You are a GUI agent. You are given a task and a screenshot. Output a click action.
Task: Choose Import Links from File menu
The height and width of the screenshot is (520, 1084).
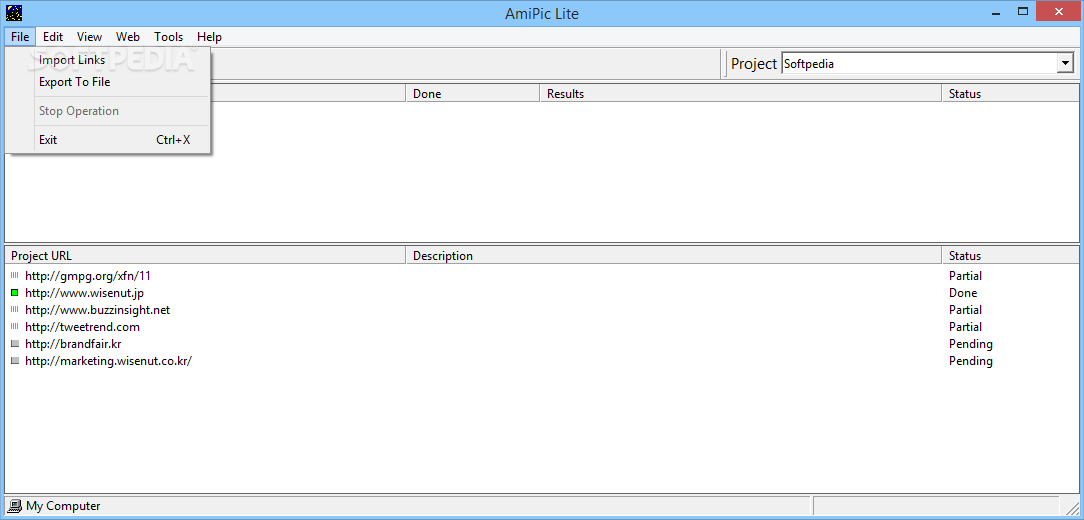107,60
